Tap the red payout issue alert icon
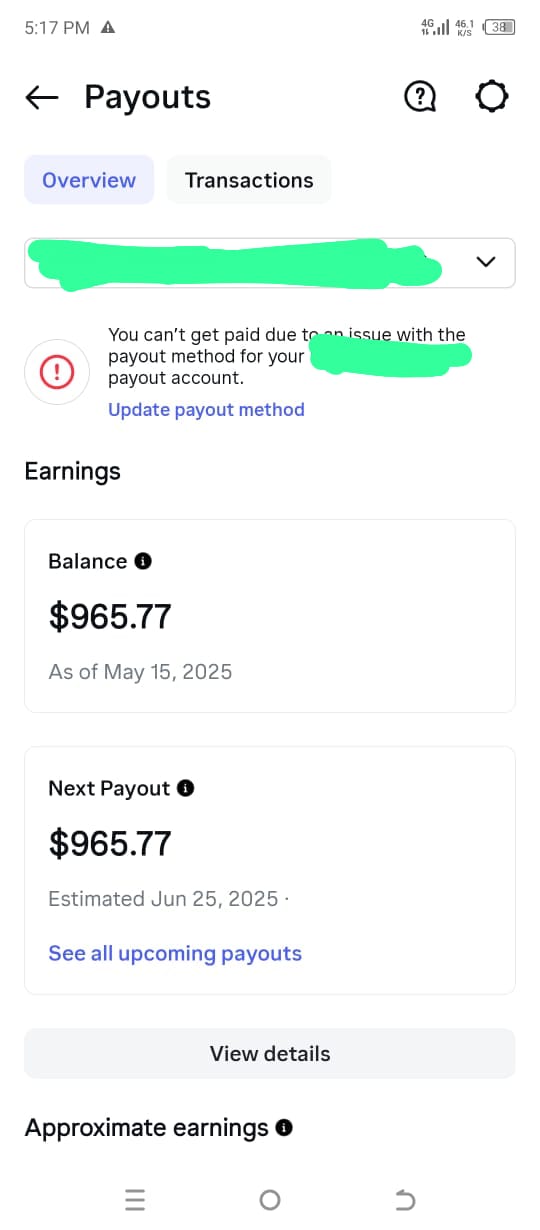Image resolution: width=540 pixels, height=1230 pixels. pyautogui.click(x=57, y=373)
